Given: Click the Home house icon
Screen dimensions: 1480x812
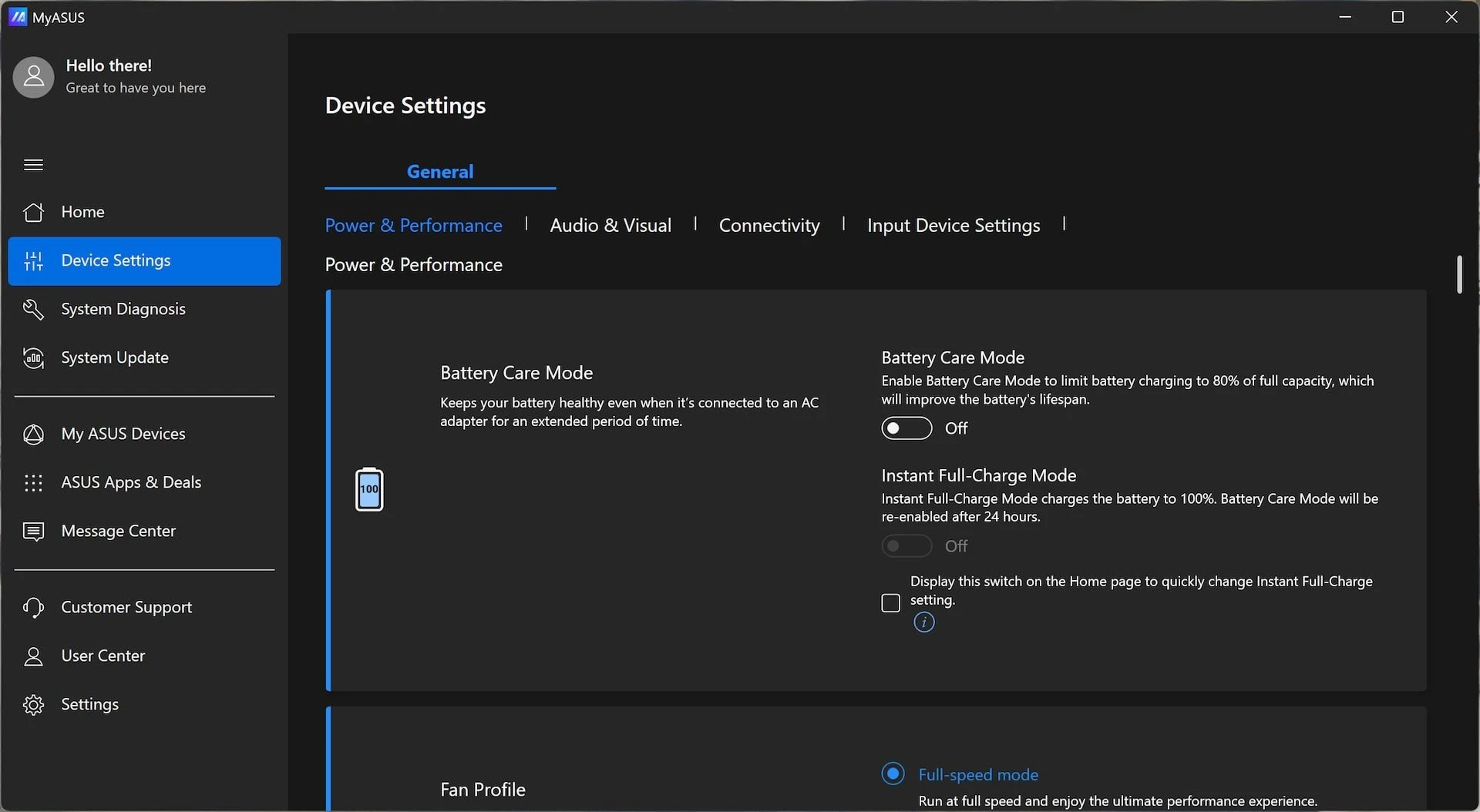Looking at the screenshot, I should point(33,212).
